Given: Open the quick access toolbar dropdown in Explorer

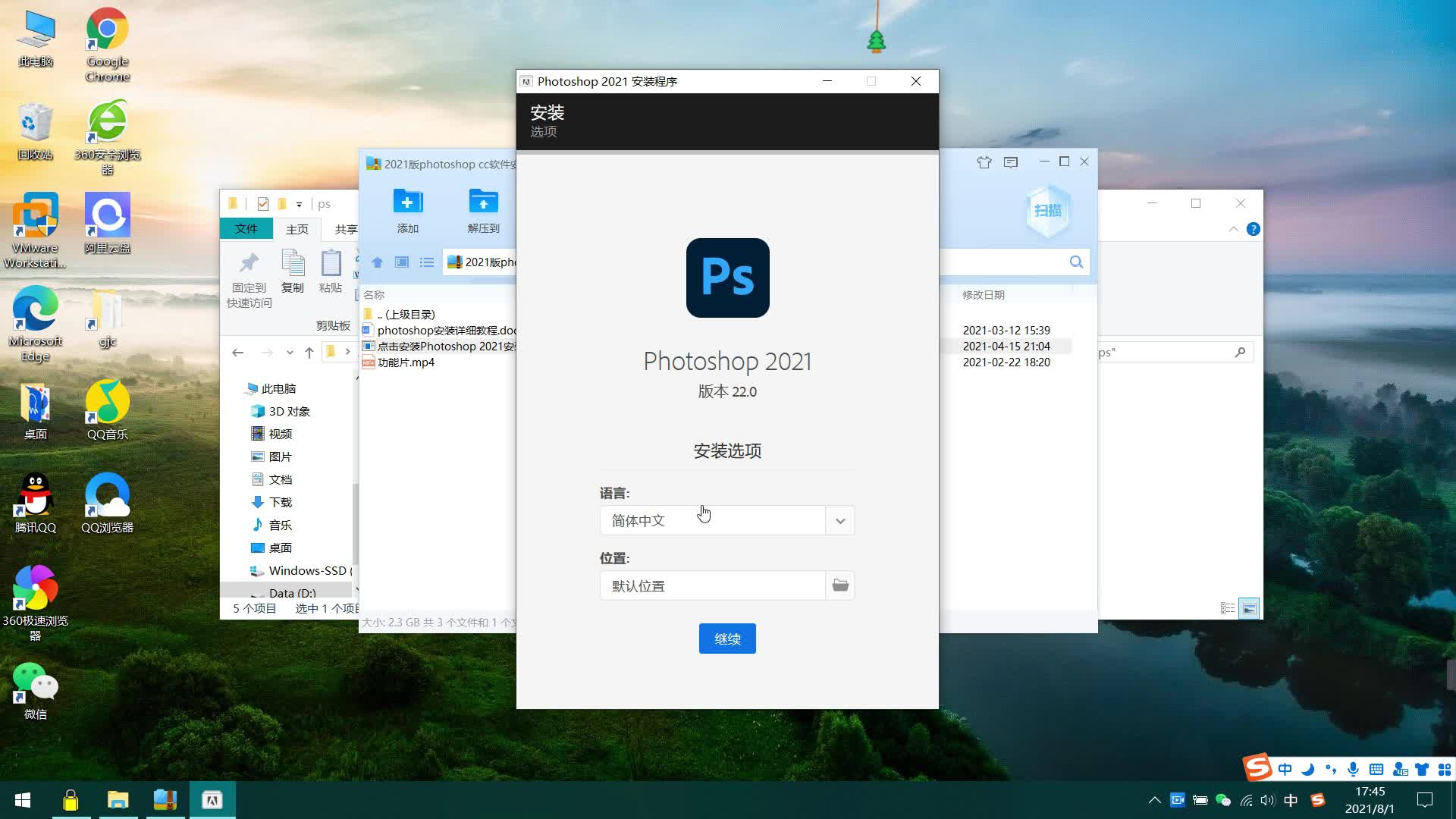Looking at the screenshot, I should tap(299, 204).
